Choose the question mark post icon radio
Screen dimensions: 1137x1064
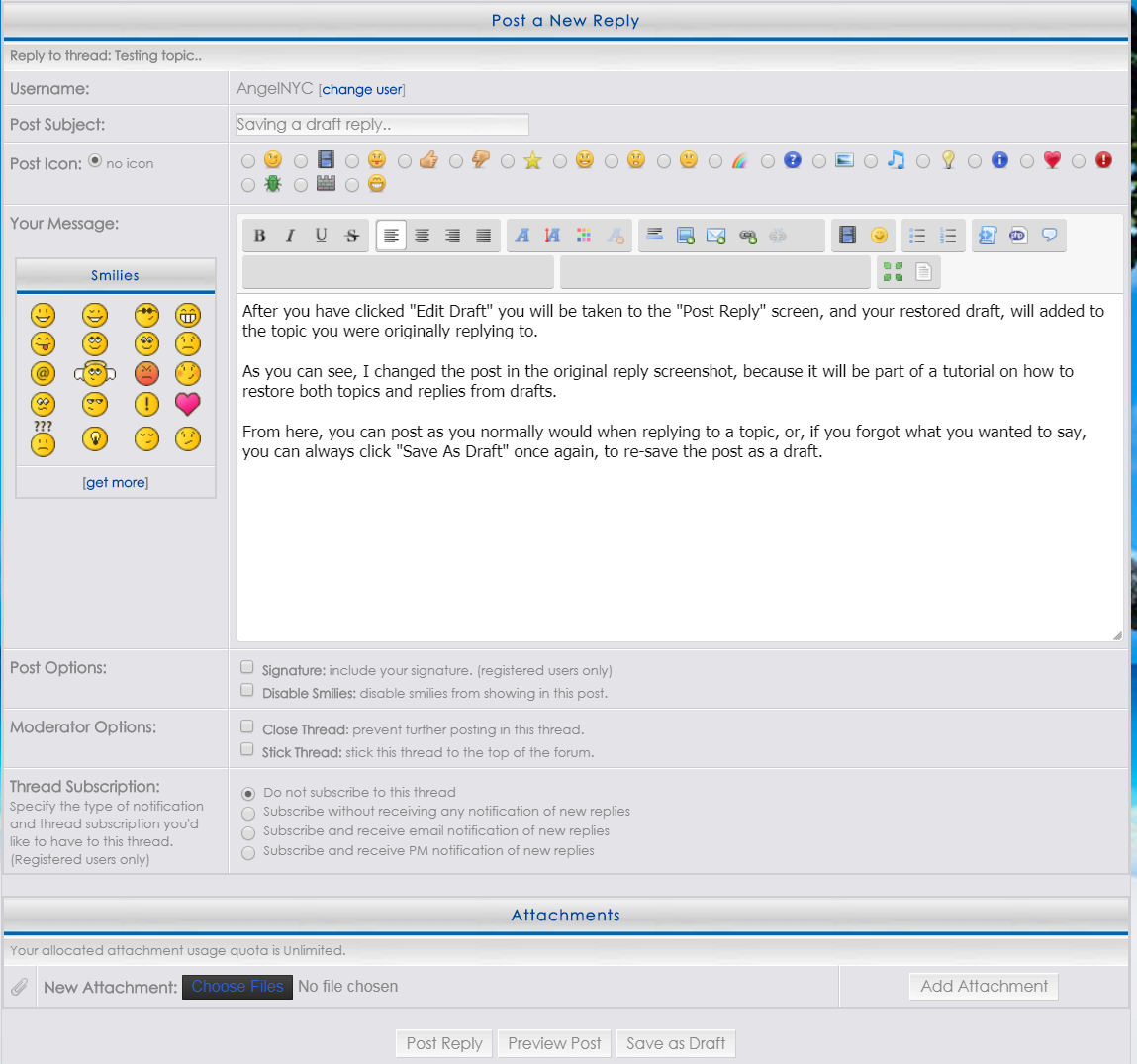tap(768, 161)
